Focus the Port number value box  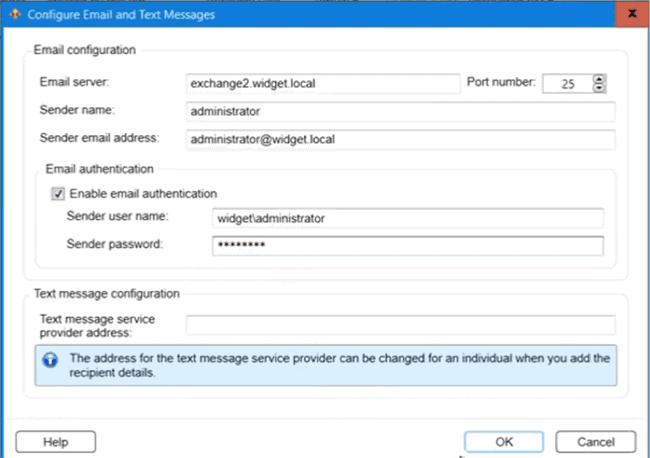568,84
